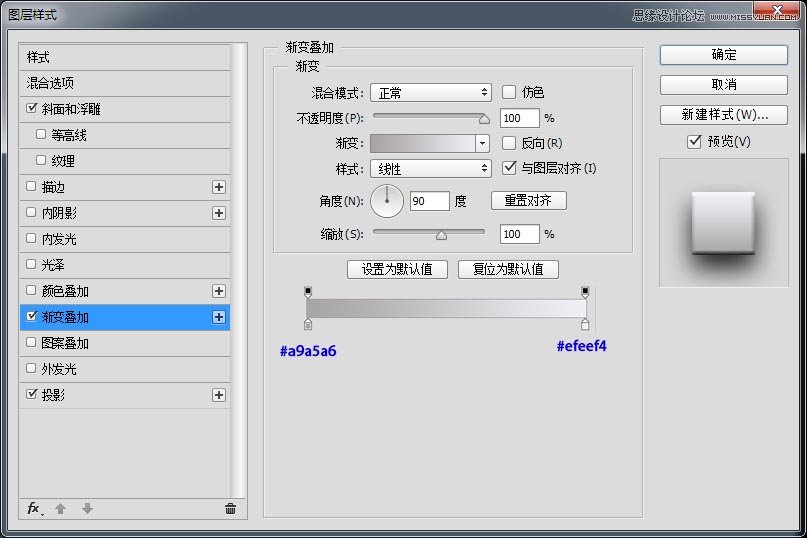Cancel with the 取消 button
Screen dimensions: 807x538
[724, 85]
